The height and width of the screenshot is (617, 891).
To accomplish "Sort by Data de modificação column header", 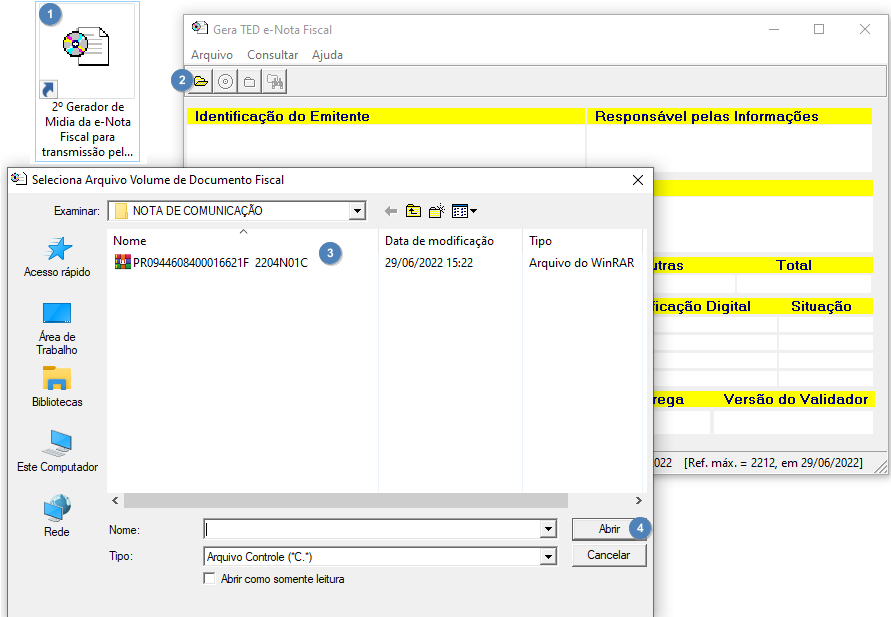I will pyautogui.click(x=450, y=241).
